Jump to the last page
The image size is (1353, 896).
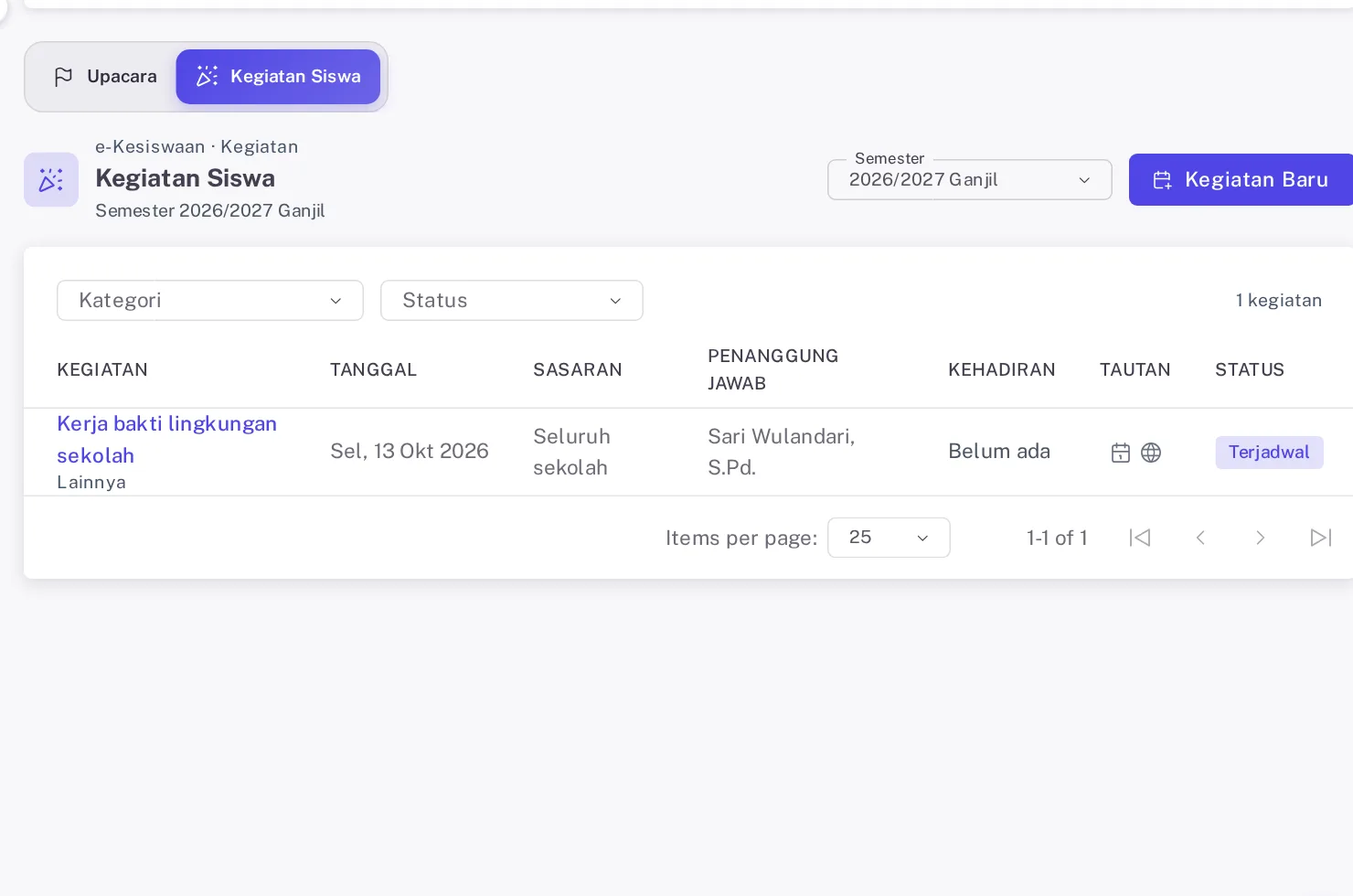1321,538
